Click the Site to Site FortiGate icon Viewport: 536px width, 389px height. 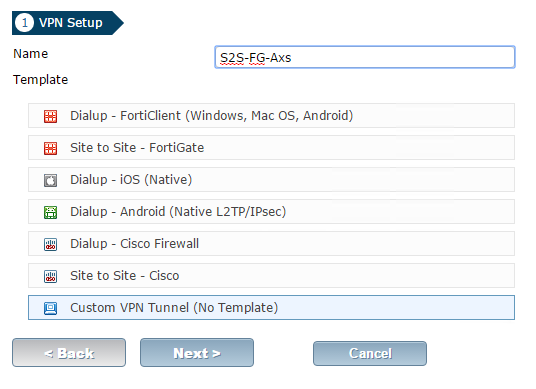pyautogui.click(x=51, y=148)
